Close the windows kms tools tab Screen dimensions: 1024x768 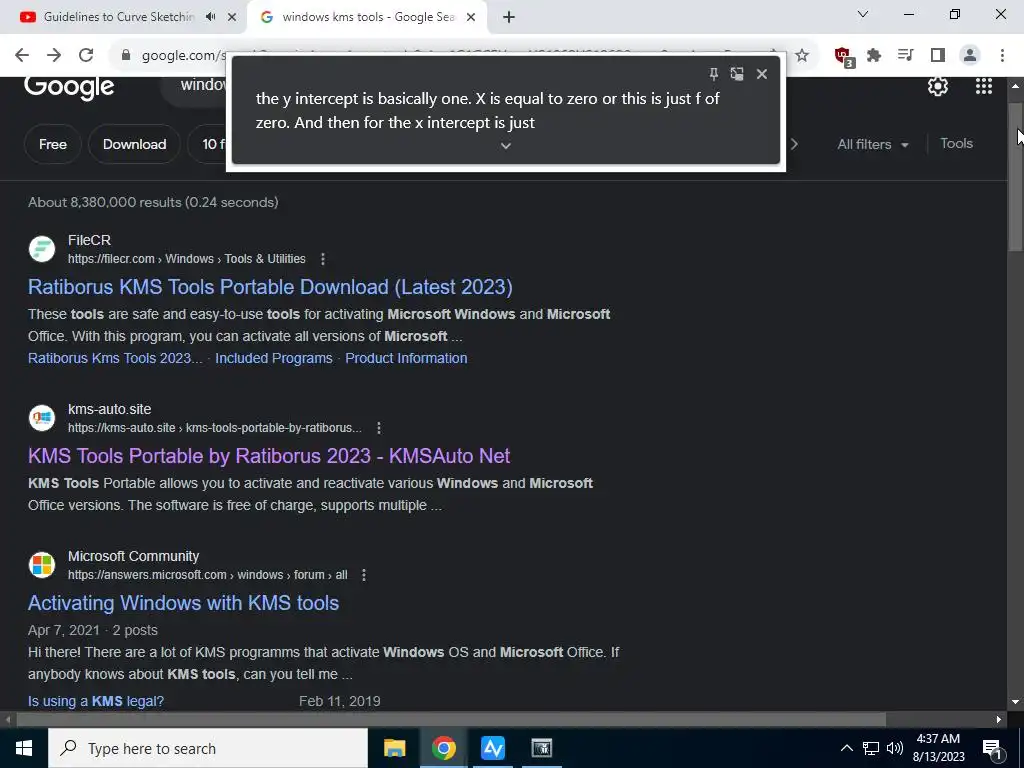pyautogui.click(x=471, y=17)
